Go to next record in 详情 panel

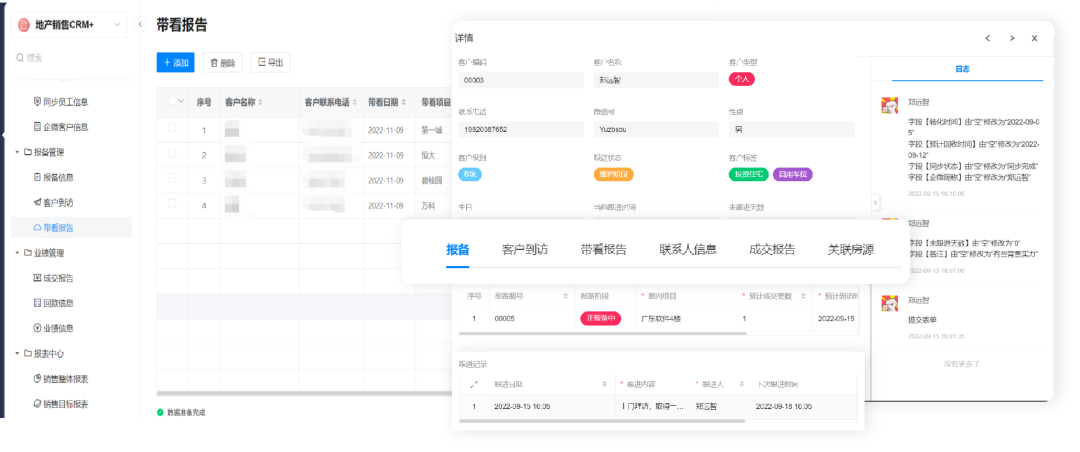[x=1011, y=39]
